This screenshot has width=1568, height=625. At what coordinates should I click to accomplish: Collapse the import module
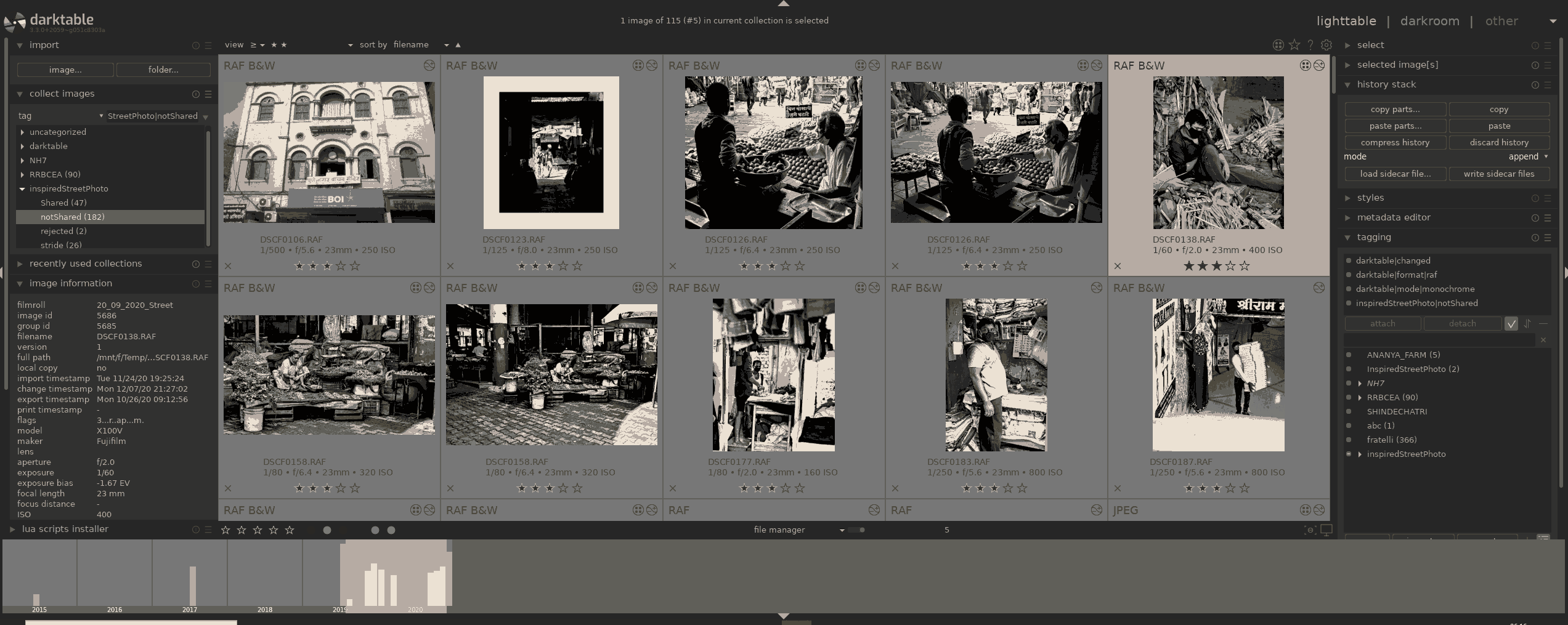(x=20, y=46)
